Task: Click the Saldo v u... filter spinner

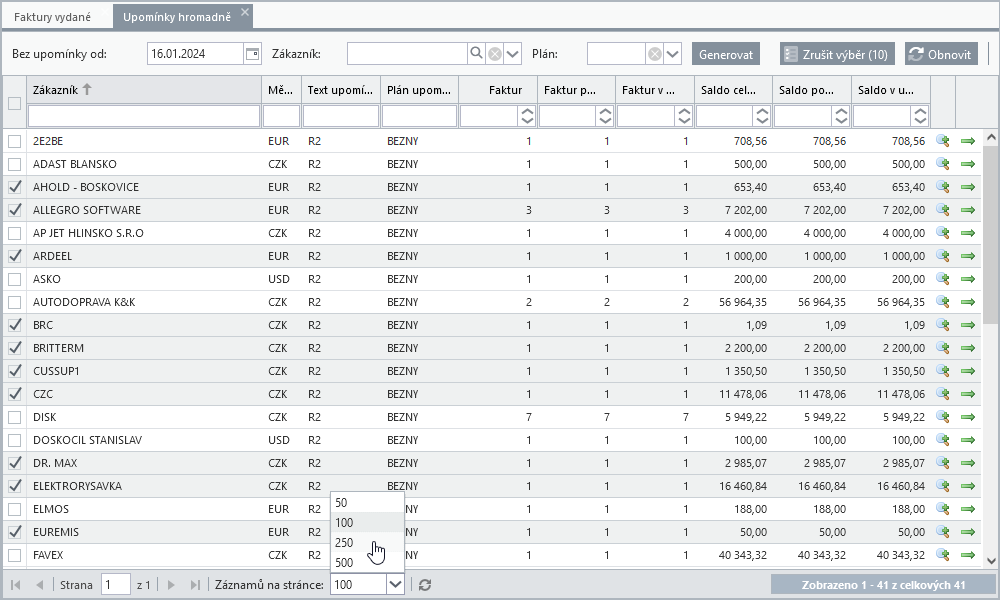Action: click(920, 116)
